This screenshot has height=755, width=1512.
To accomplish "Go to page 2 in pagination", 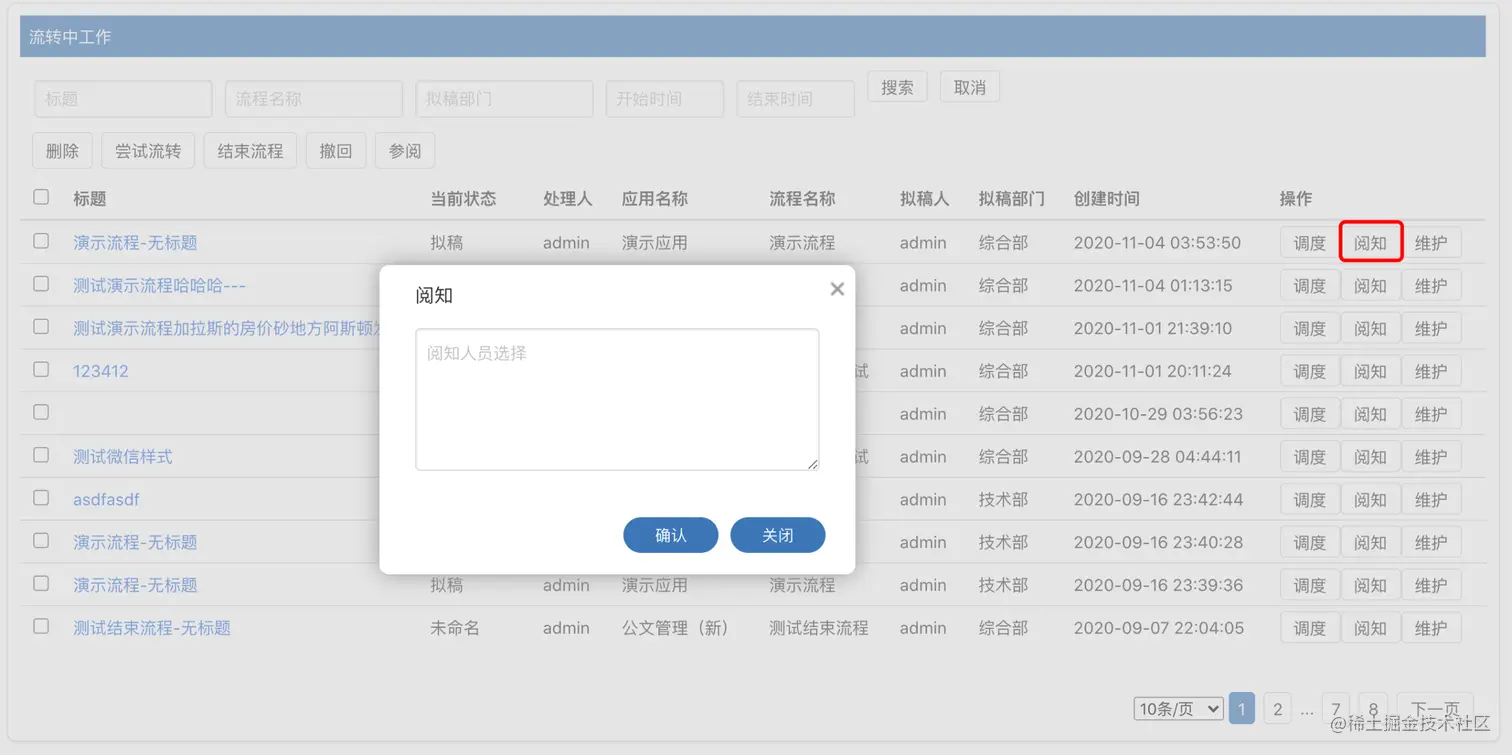I will coord(1277,709).
